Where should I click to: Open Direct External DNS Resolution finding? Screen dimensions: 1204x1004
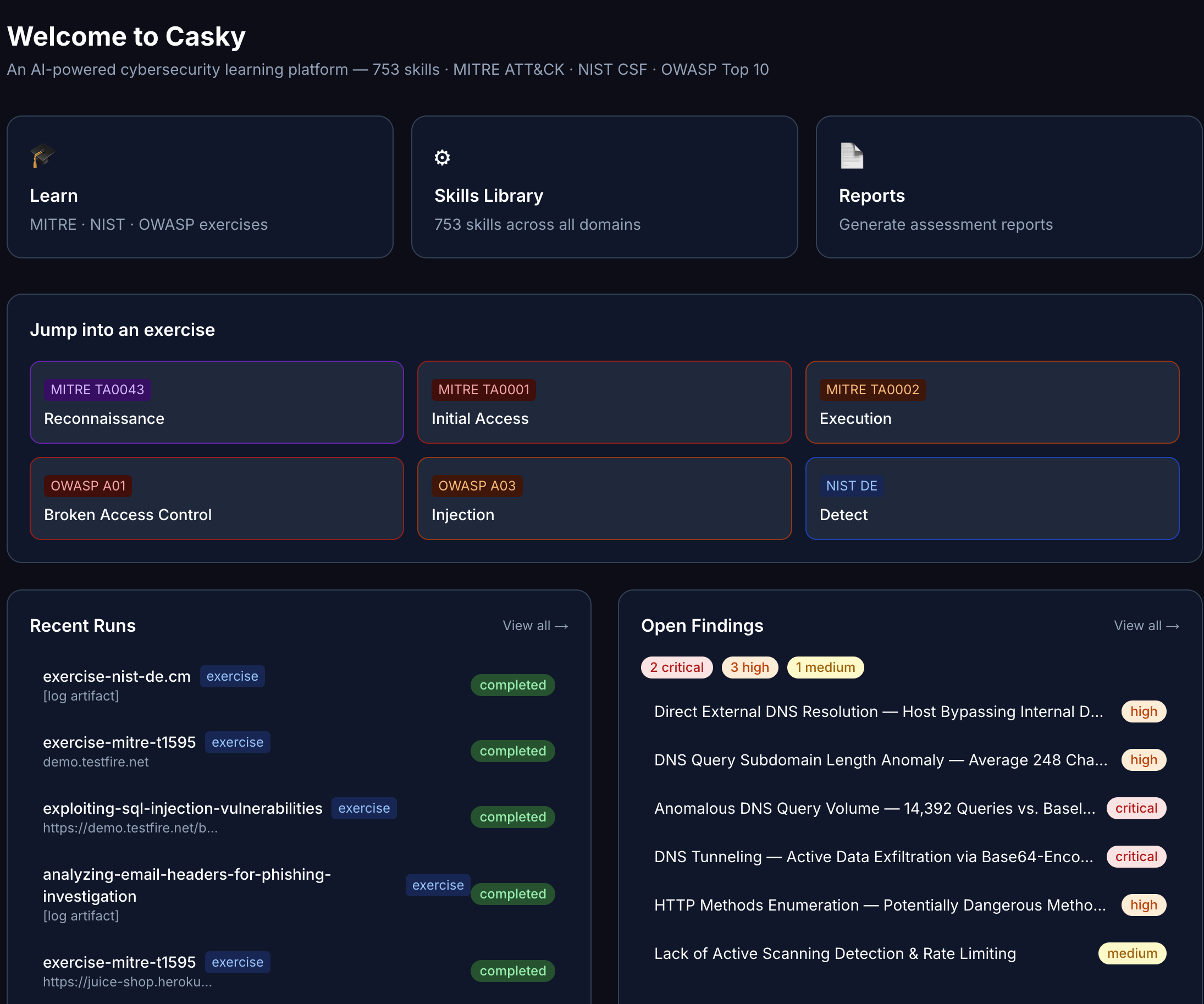(x=910, y=711)
